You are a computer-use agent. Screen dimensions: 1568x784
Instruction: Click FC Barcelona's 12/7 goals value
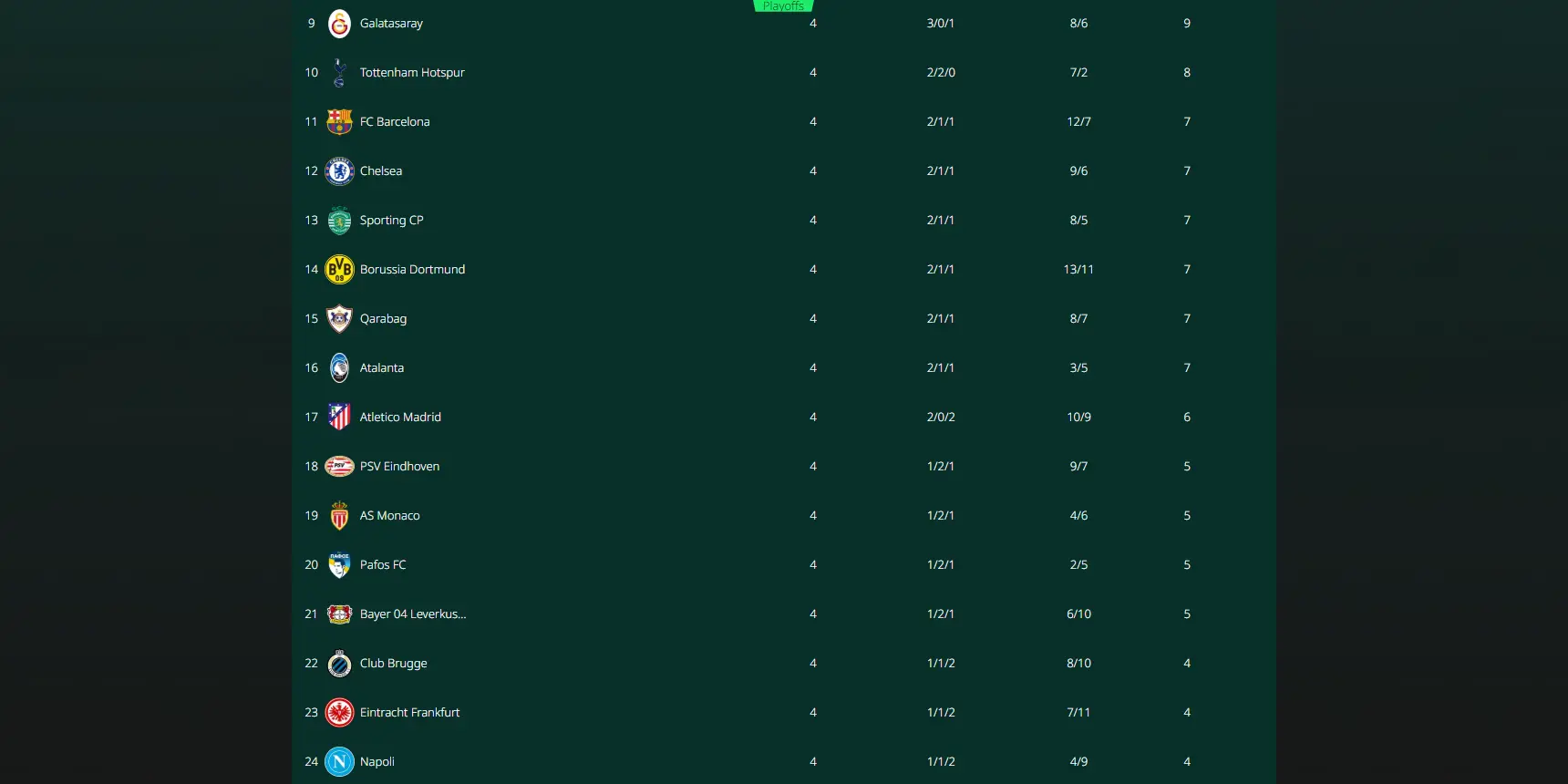(1078, 122)
